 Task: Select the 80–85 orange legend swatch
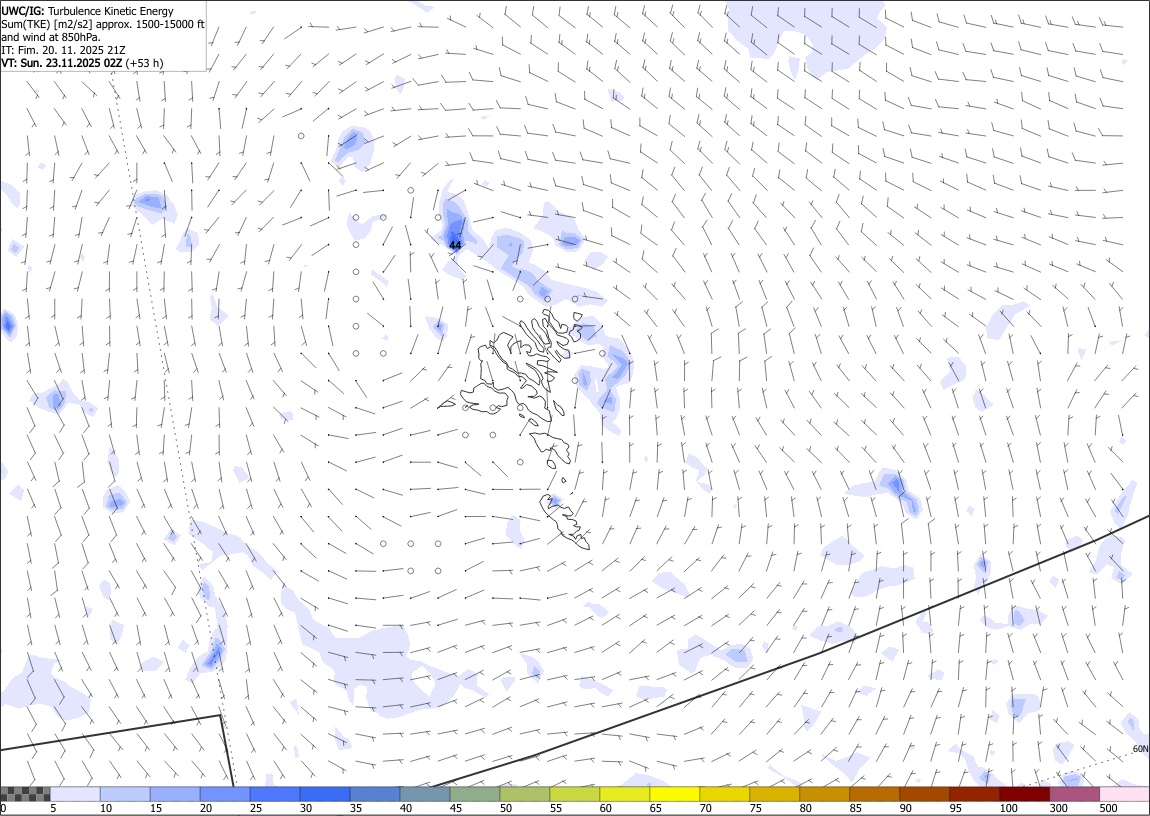coord(824,794)
